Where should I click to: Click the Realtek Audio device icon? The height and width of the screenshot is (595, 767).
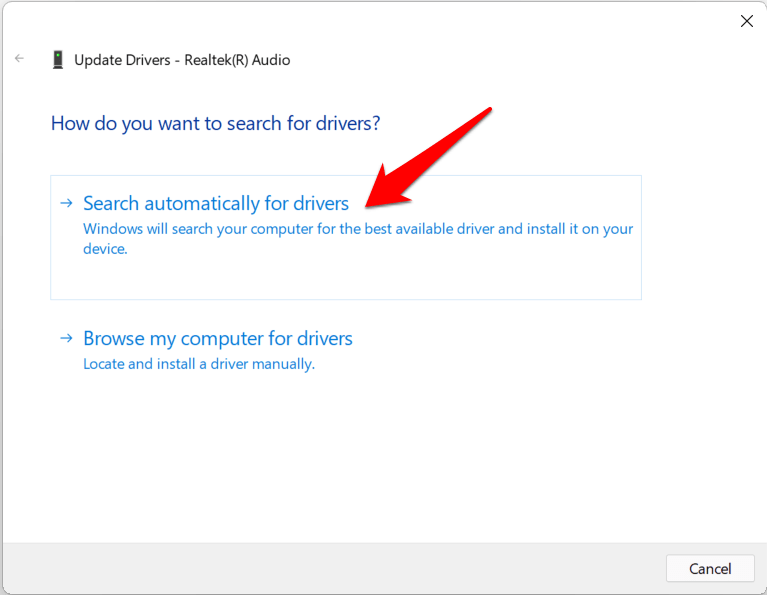coord(58,60)
